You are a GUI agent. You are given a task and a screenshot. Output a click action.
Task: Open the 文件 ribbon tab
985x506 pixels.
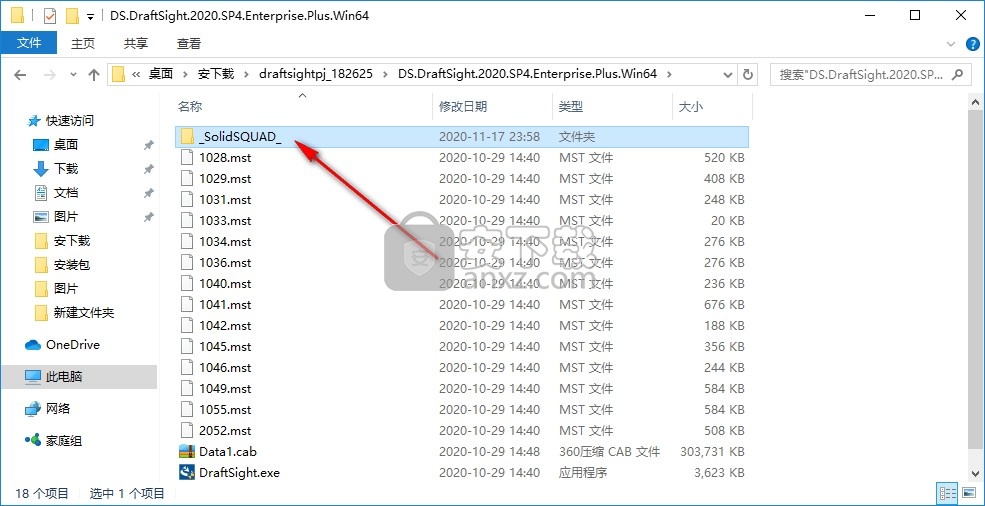click(x=29, y=43)
